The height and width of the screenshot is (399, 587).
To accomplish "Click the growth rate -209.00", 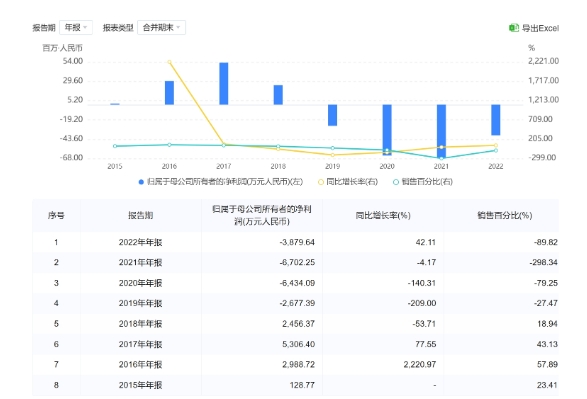I will [422, 303].
